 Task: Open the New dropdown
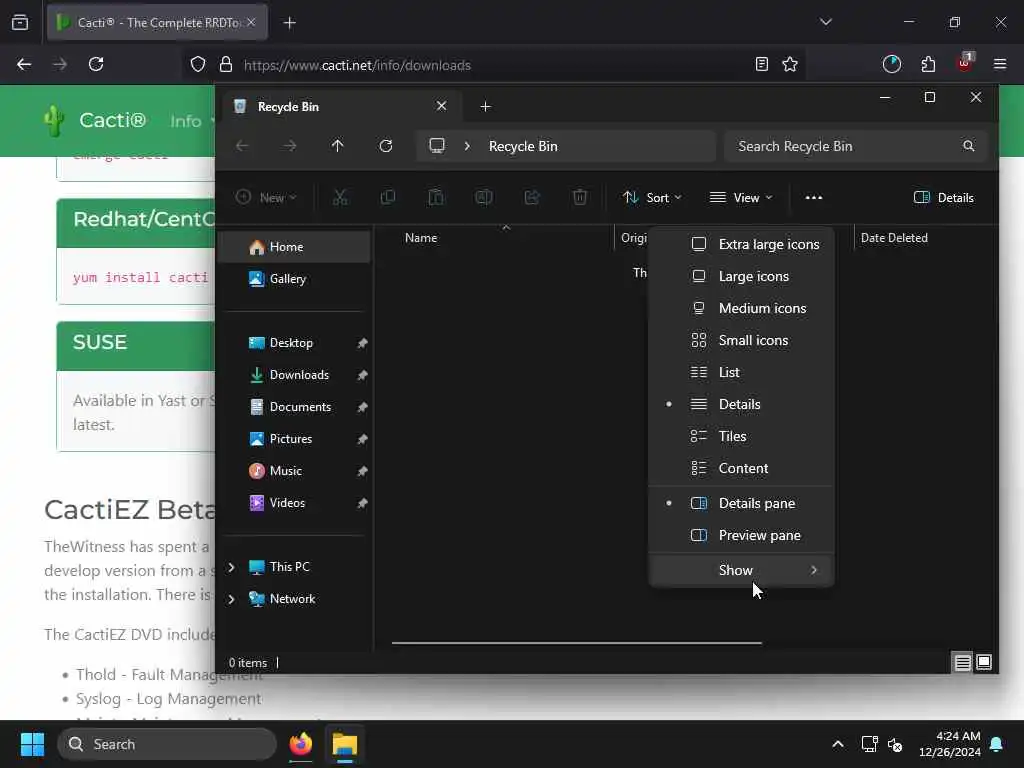pos(266,197)
